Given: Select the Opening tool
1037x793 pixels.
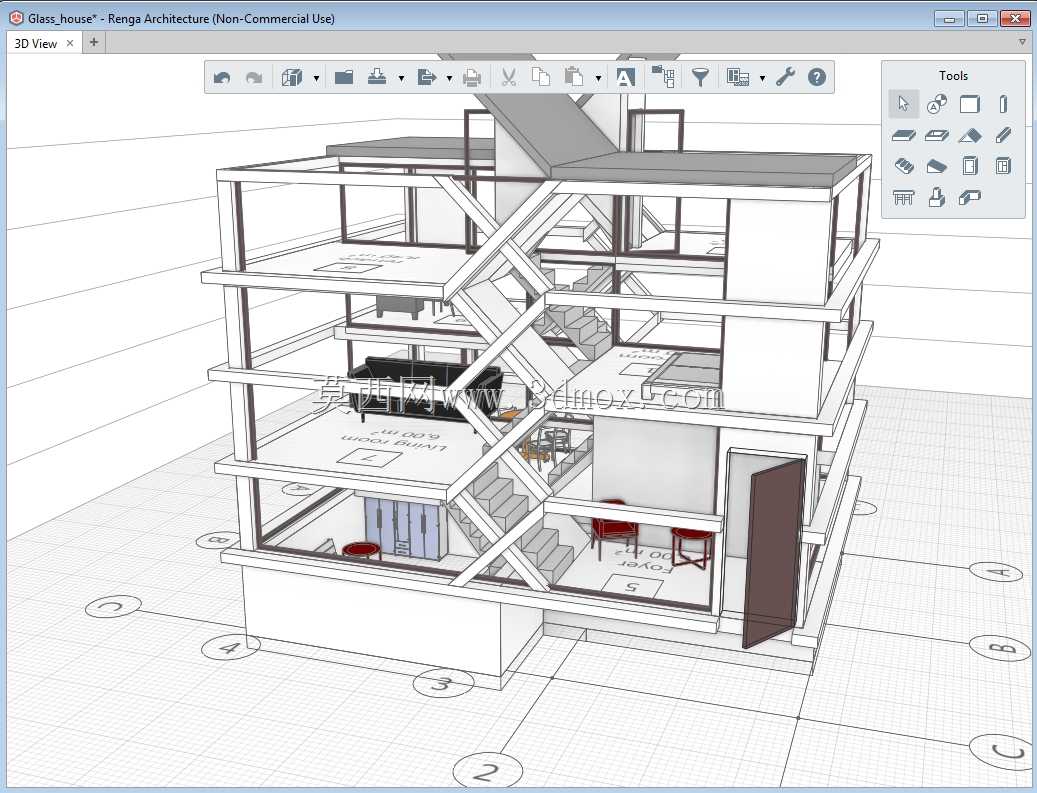Looking at the screenshot, I should click(936, 136).
